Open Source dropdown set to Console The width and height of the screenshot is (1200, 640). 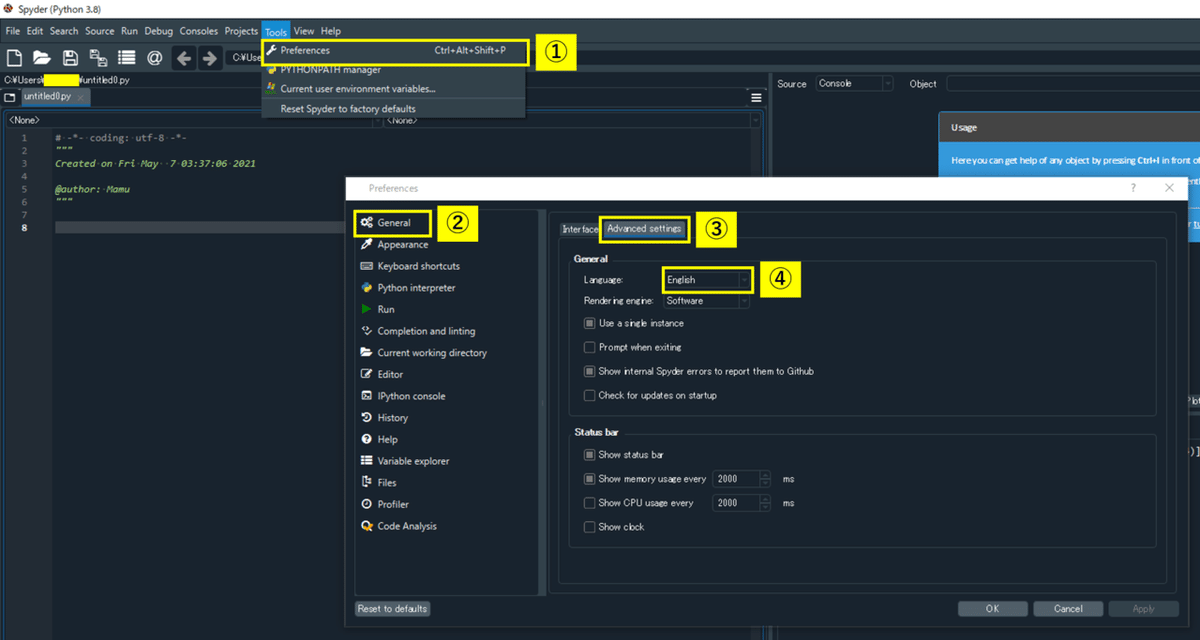click(854, 84)
